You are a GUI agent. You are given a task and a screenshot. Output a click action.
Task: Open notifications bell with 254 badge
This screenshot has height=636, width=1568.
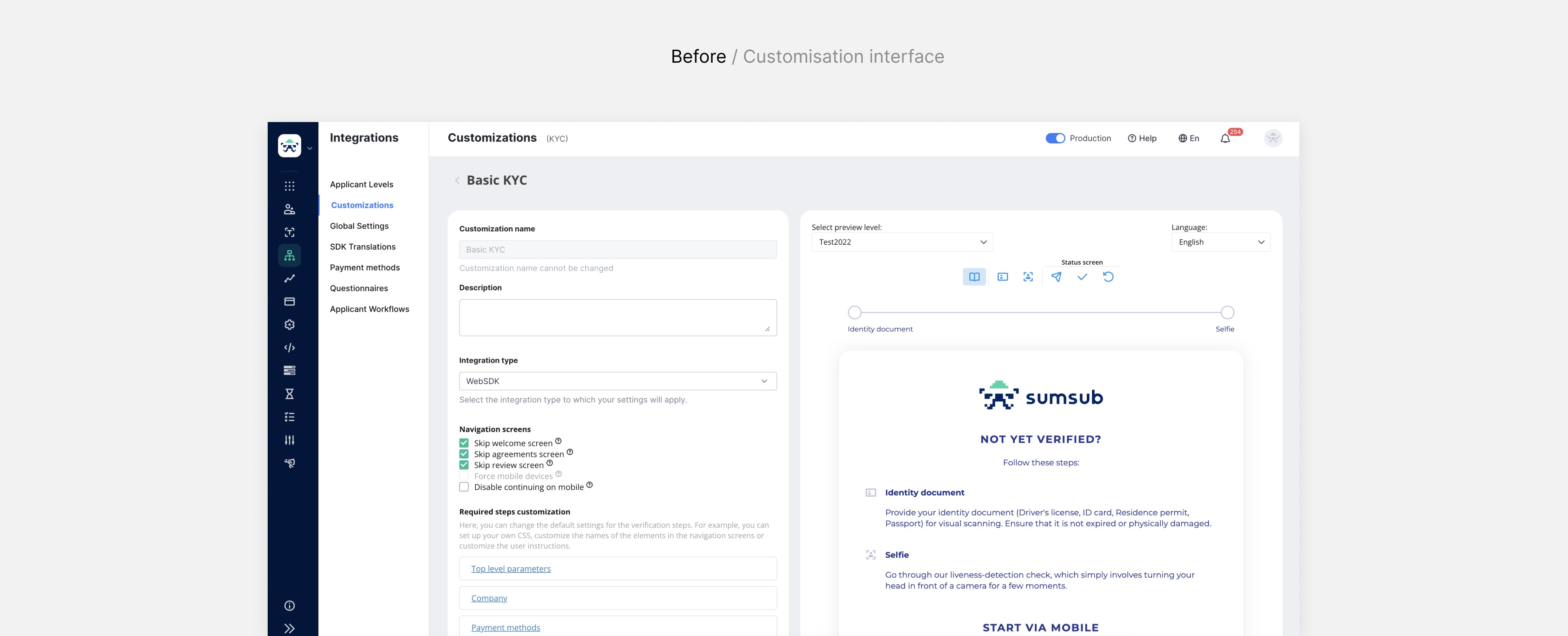pyautogui.click(x=1225, y=139)
